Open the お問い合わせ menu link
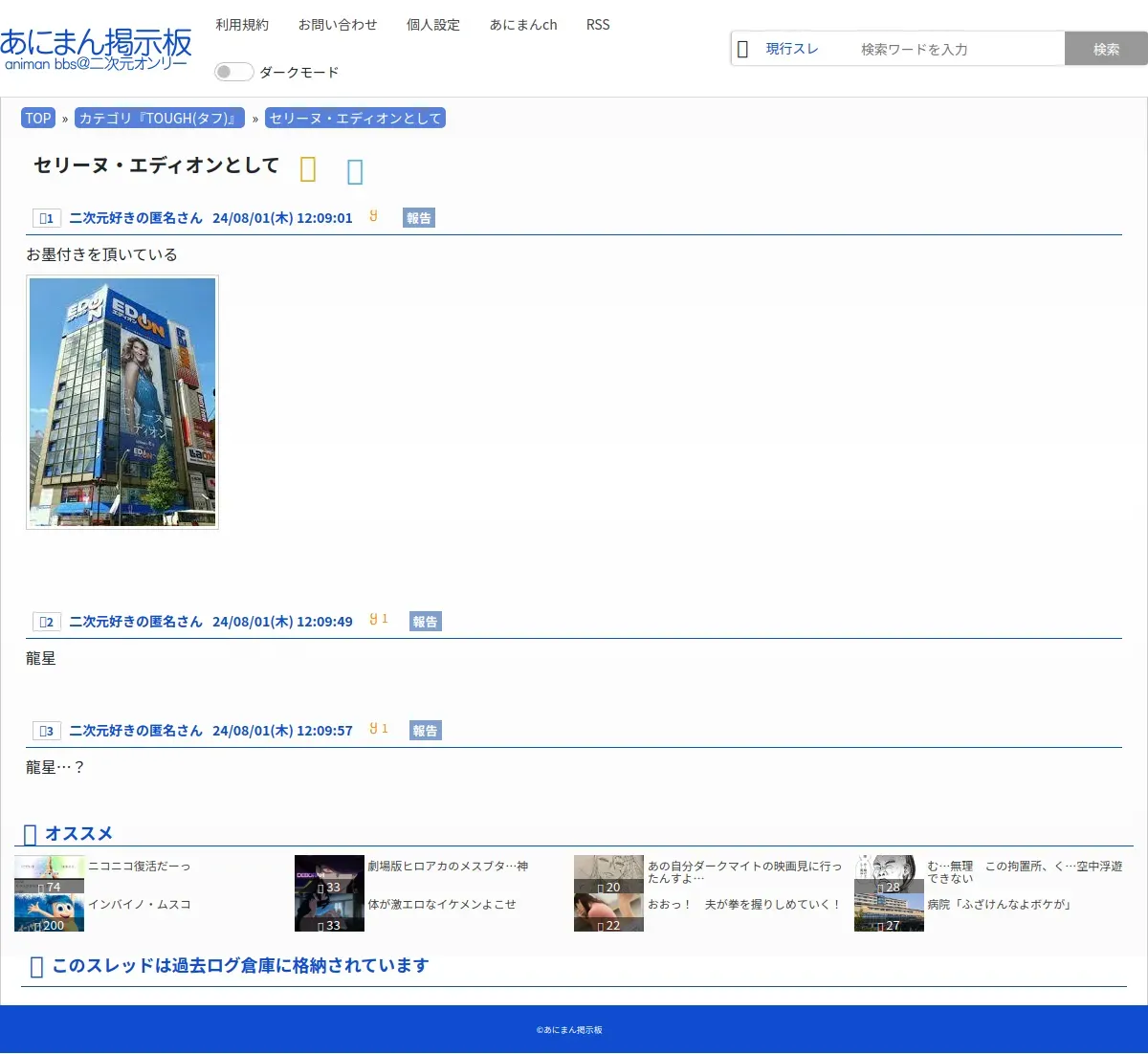 [x=338, y=25]
